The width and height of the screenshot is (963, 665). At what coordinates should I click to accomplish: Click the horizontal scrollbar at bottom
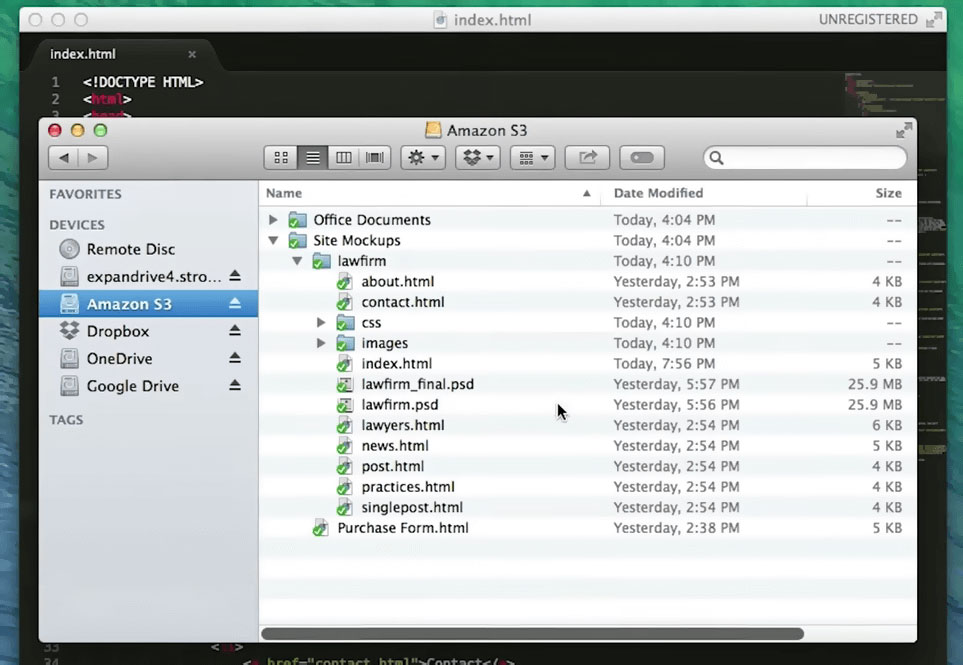[532, 633]
